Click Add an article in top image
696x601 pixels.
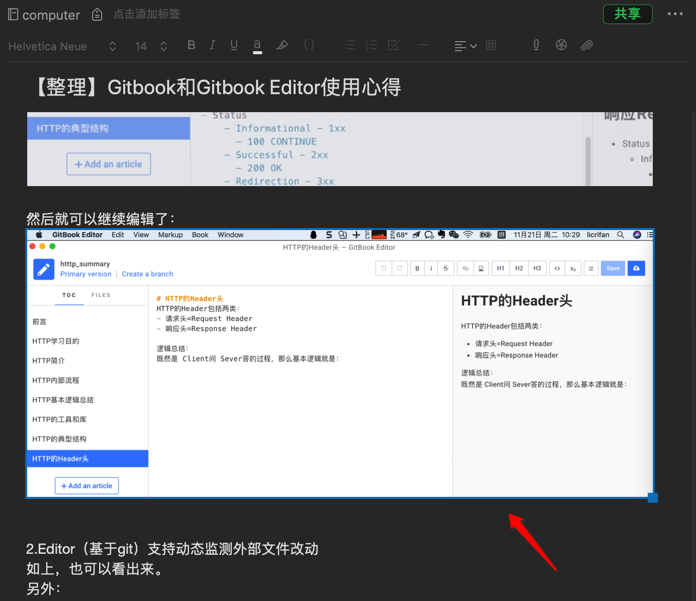108,164
